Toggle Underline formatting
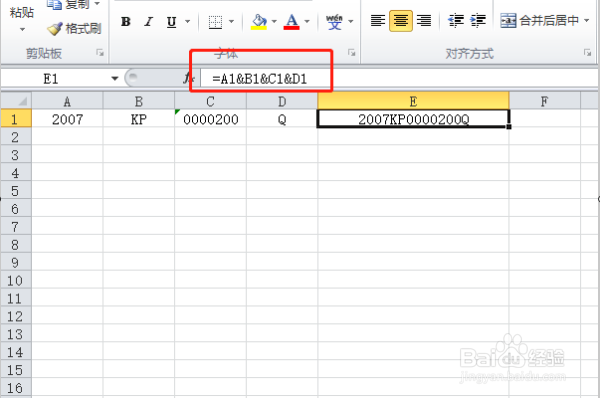 [171, 22]
